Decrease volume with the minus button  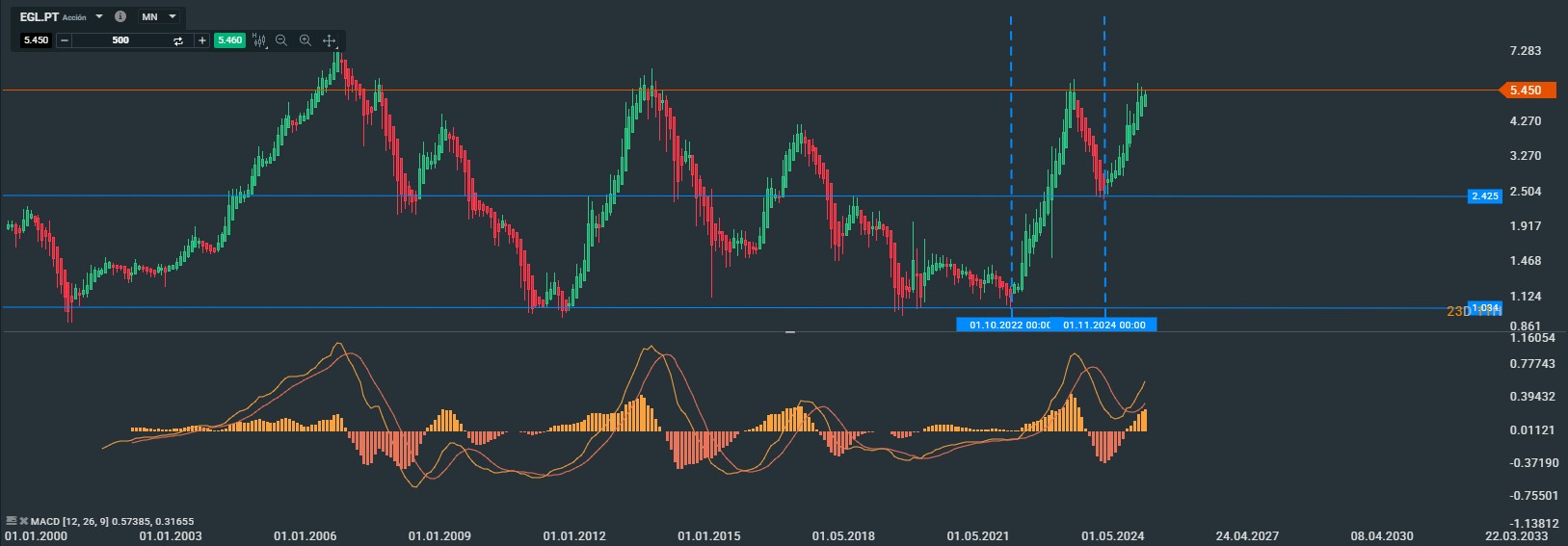[x=65, y=40]
